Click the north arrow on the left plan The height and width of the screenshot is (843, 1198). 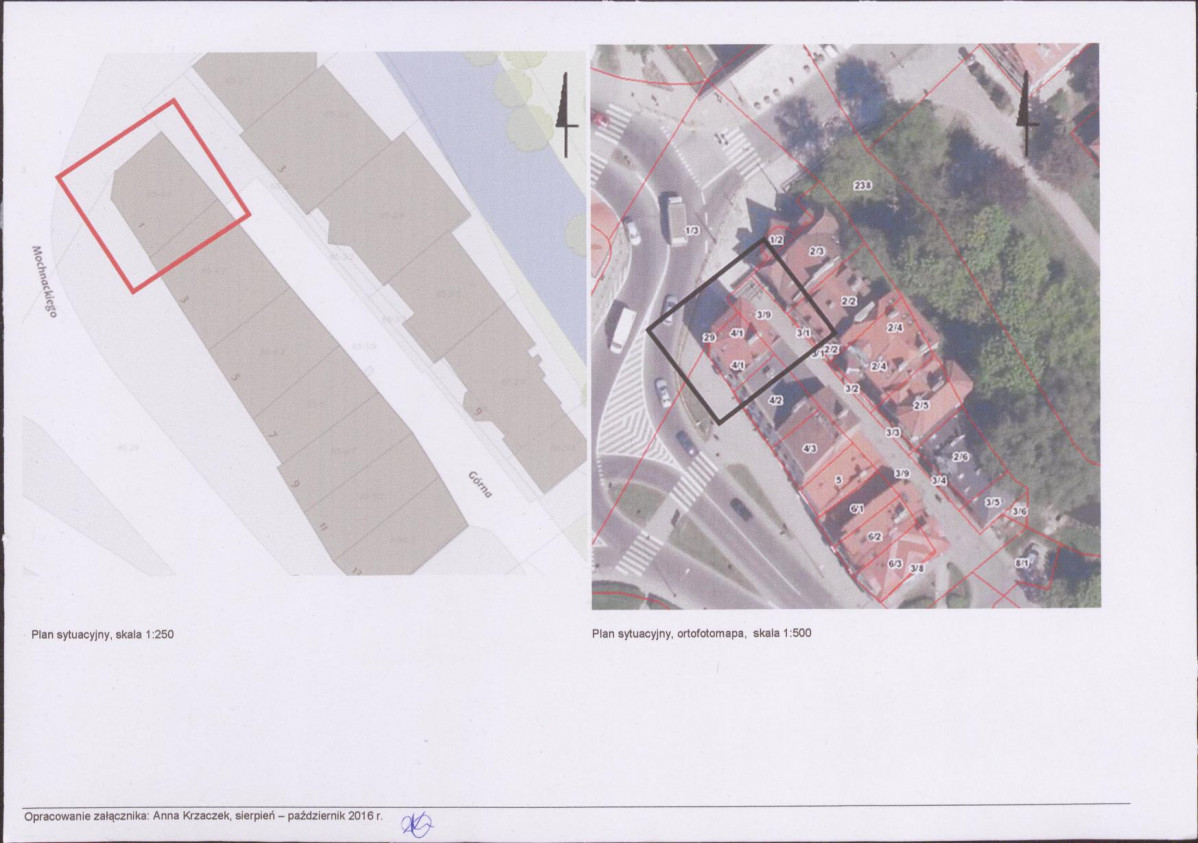coord(565,115)
